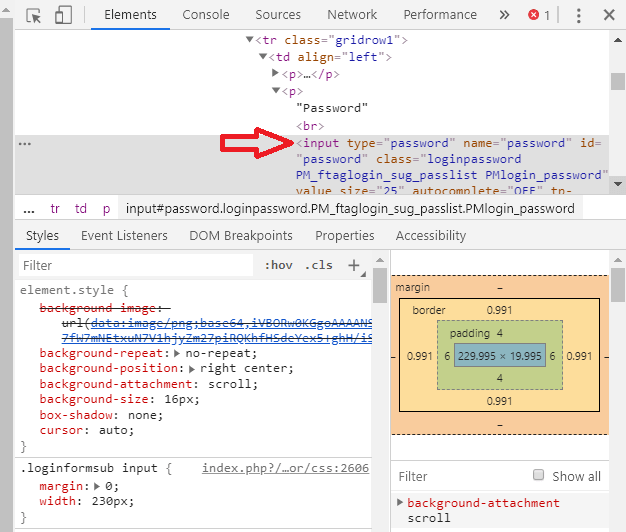The width and height of the screenshot is (626, 532).
Task: Select the tr breadcrumb item
Action: point(55,208)
